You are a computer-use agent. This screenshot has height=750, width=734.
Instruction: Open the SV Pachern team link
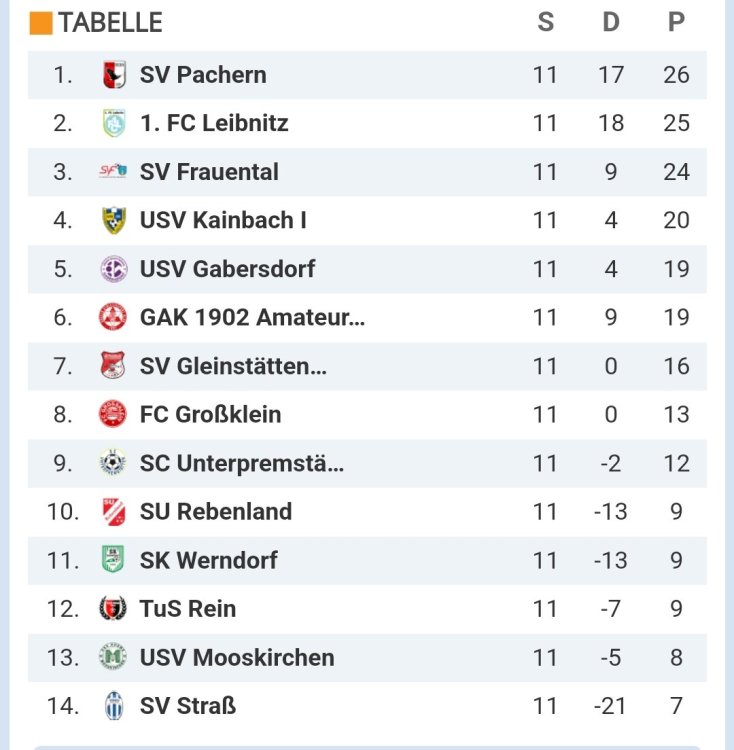click(x=203, y=75)
